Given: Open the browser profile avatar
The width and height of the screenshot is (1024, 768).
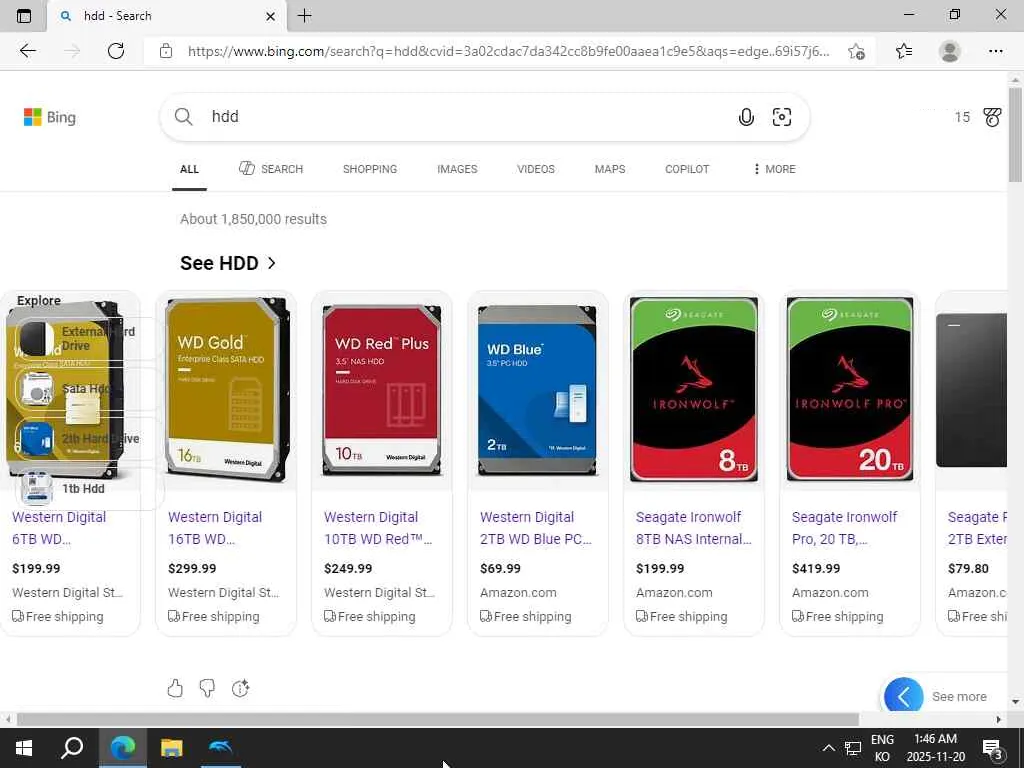Looking at the screenshot, I should pos(950,51).
